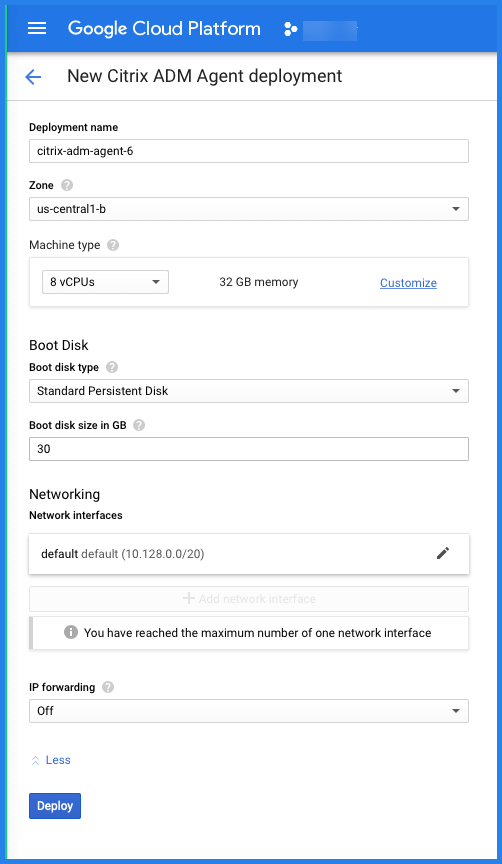This screenshot has height=864, width=502.
Task: Click the info icon in network interface notice
Action: (x=71, y=632)
